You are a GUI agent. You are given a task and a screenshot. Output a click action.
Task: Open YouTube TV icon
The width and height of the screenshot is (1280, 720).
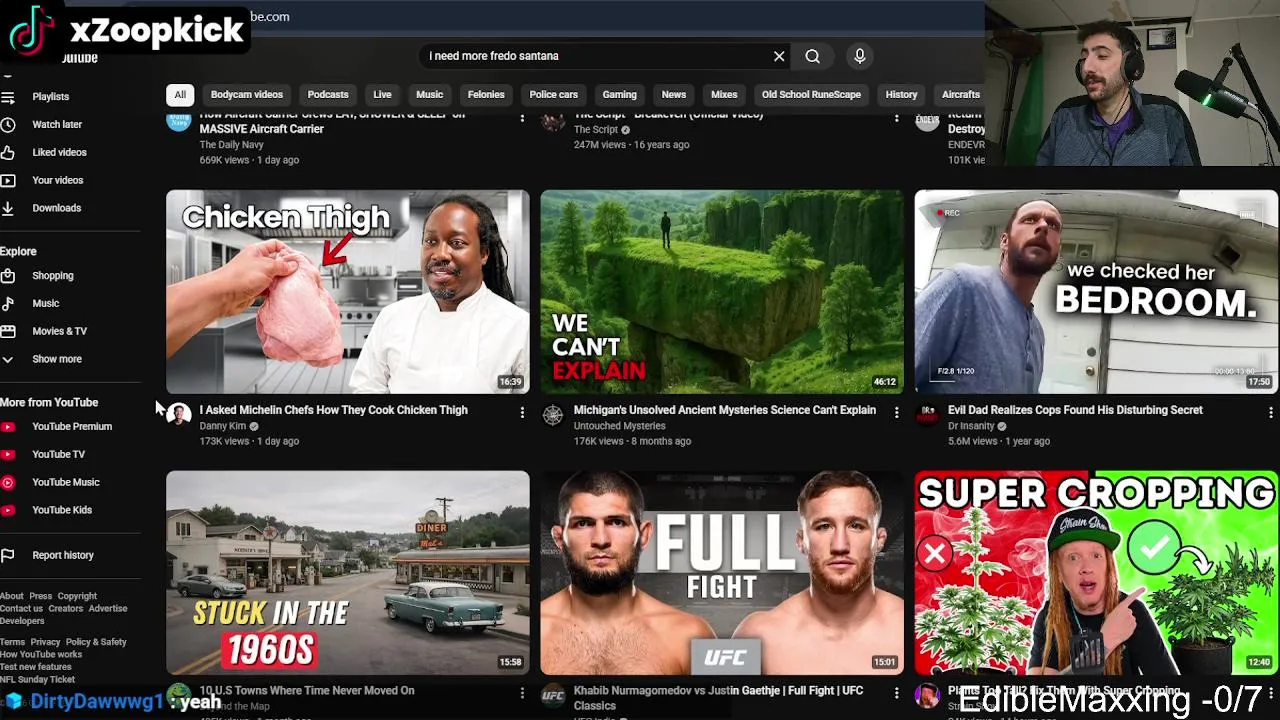(x=7, y=454)
